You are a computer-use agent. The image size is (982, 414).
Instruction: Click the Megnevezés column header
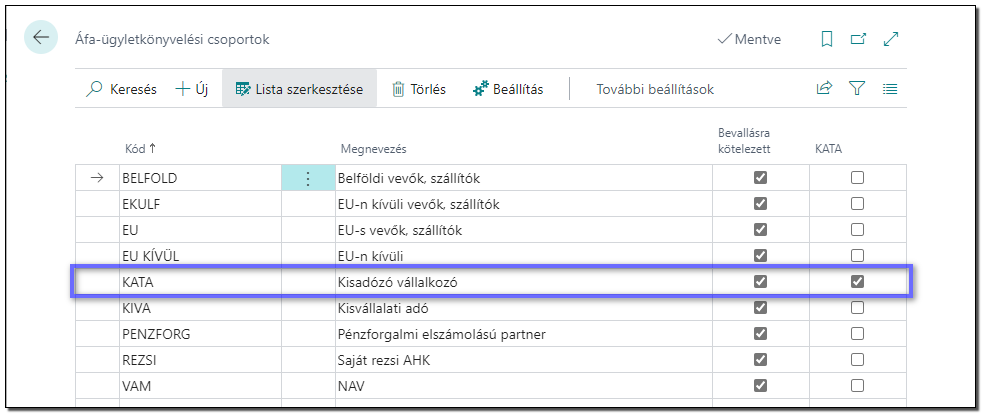coord(374,149)
